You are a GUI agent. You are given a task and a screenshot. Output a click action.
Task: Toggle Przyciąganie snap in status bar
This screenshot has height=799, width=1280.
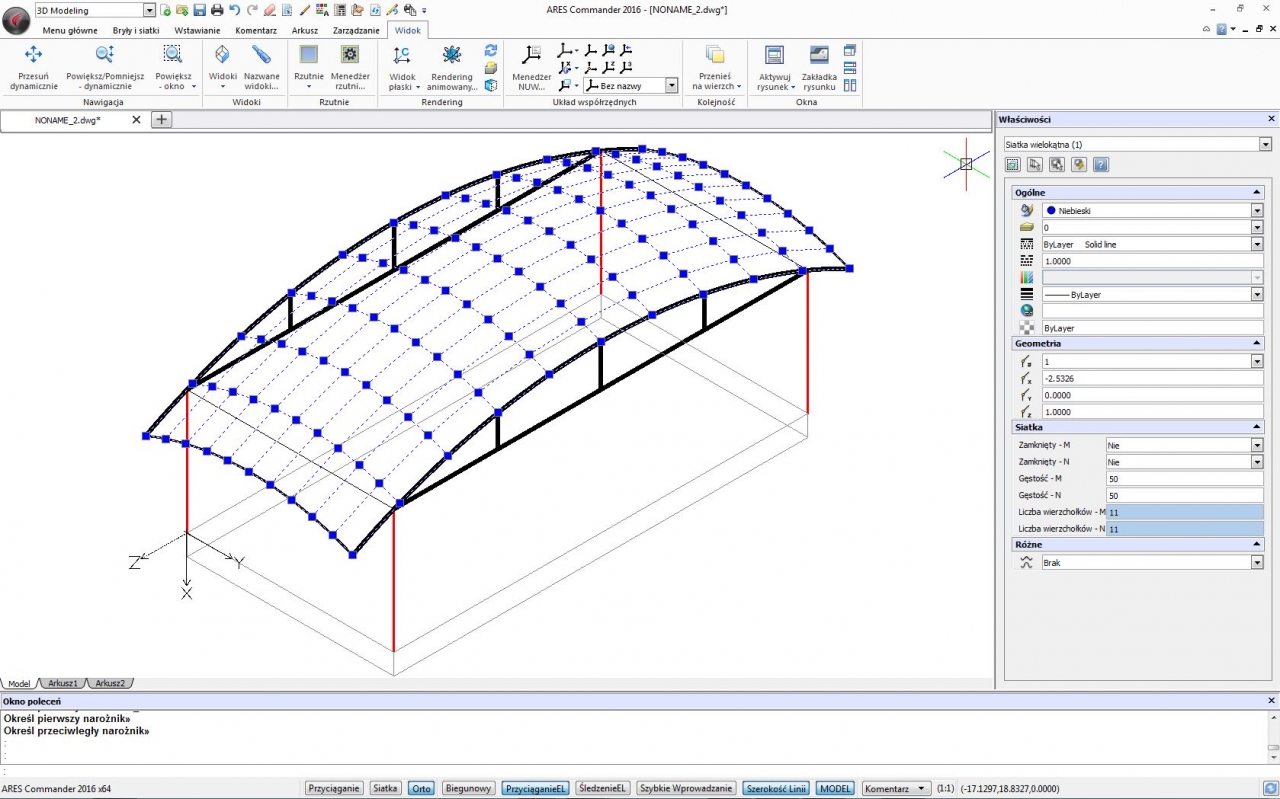(x=334, y=788)
